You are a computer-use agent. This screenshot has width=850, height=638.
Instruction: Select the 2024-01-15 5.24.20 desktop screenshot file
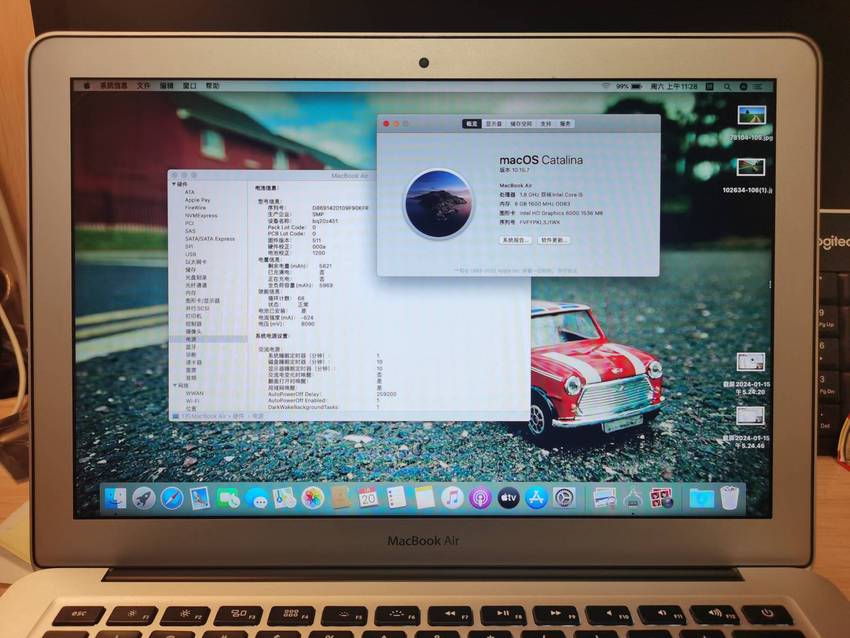pos(750,362)
